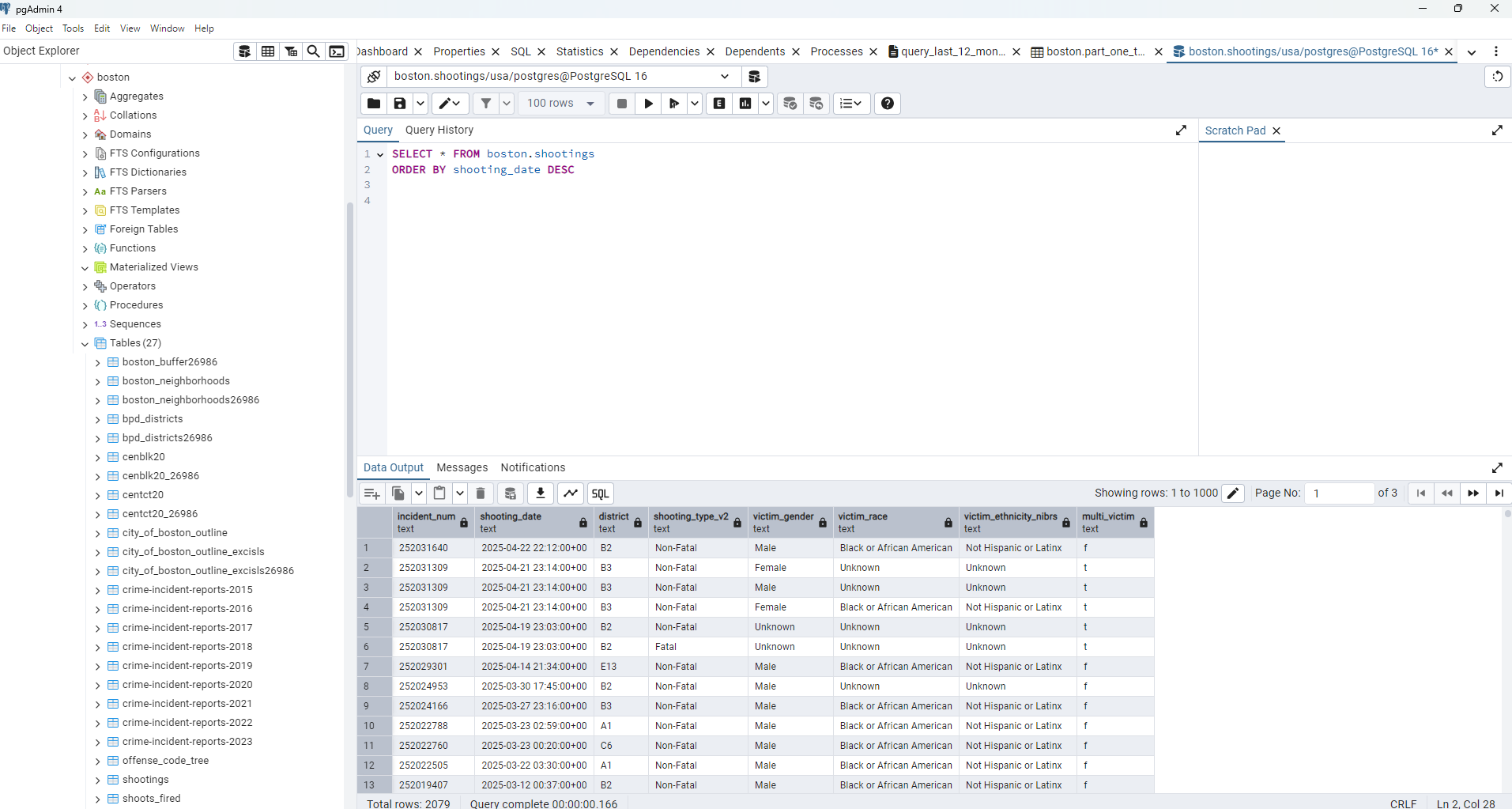Edit the rows range with pencil icon

point(1233,493)
